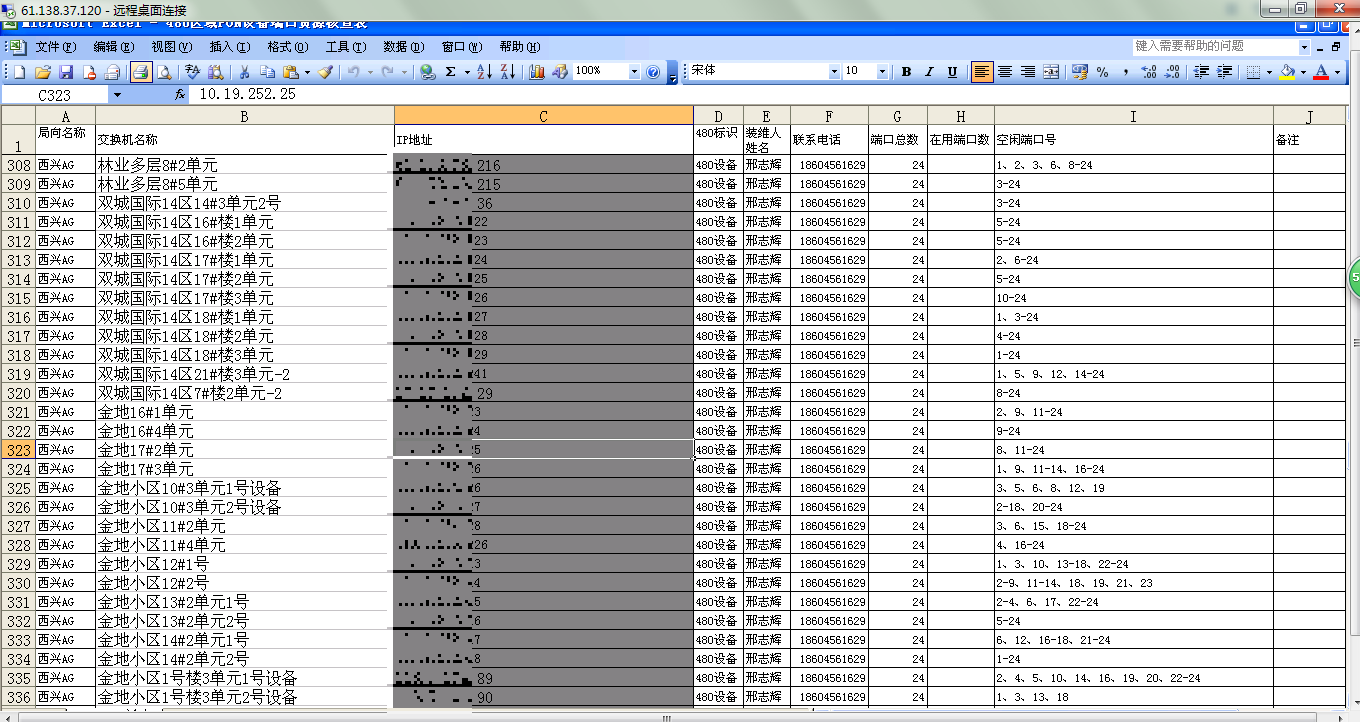Click the Paste clipboard icon
Screen dimensions: 1360x722
(290, 72)
